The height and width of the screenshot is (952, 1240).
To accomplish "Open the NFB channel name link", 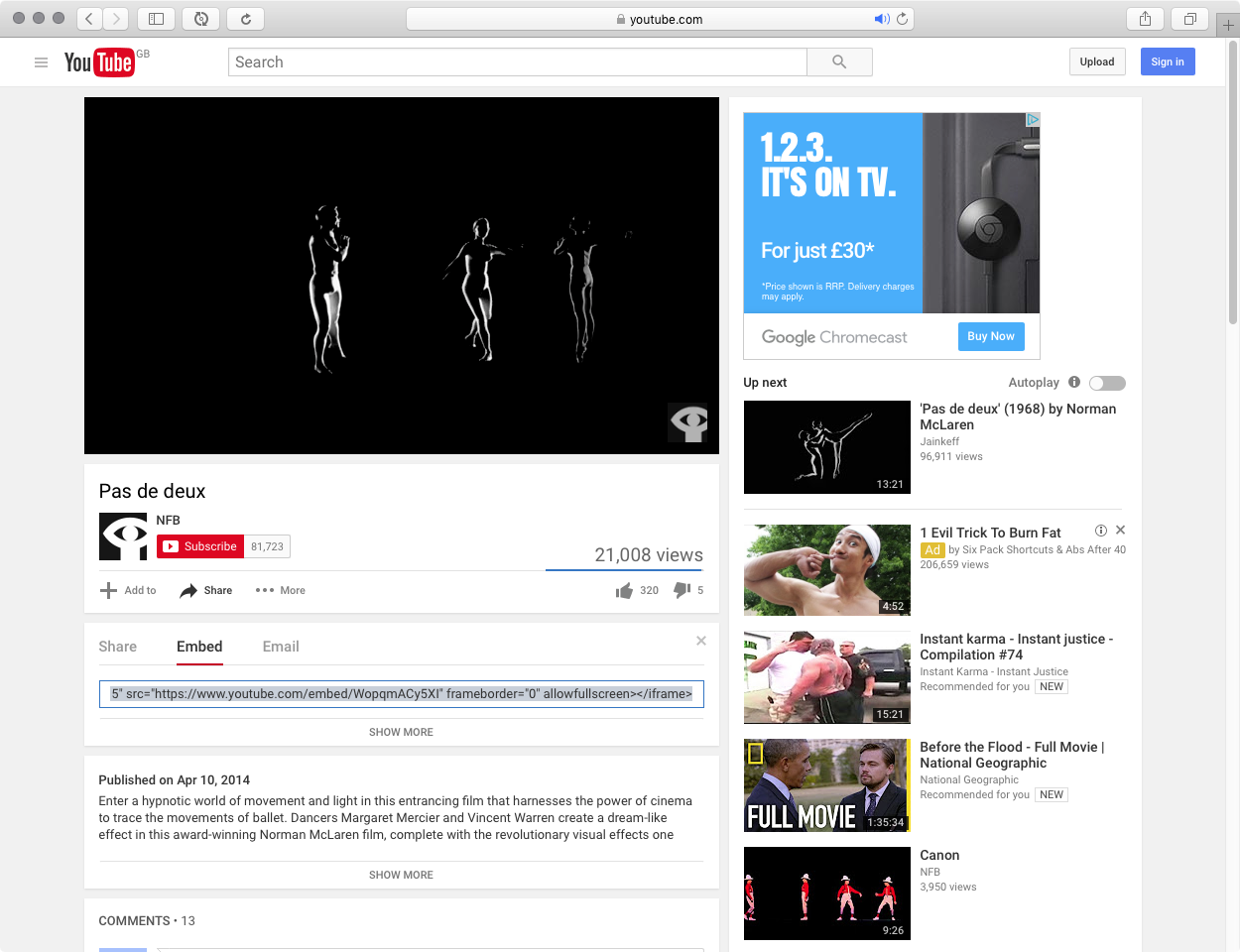I will click(x=168, y=521).
